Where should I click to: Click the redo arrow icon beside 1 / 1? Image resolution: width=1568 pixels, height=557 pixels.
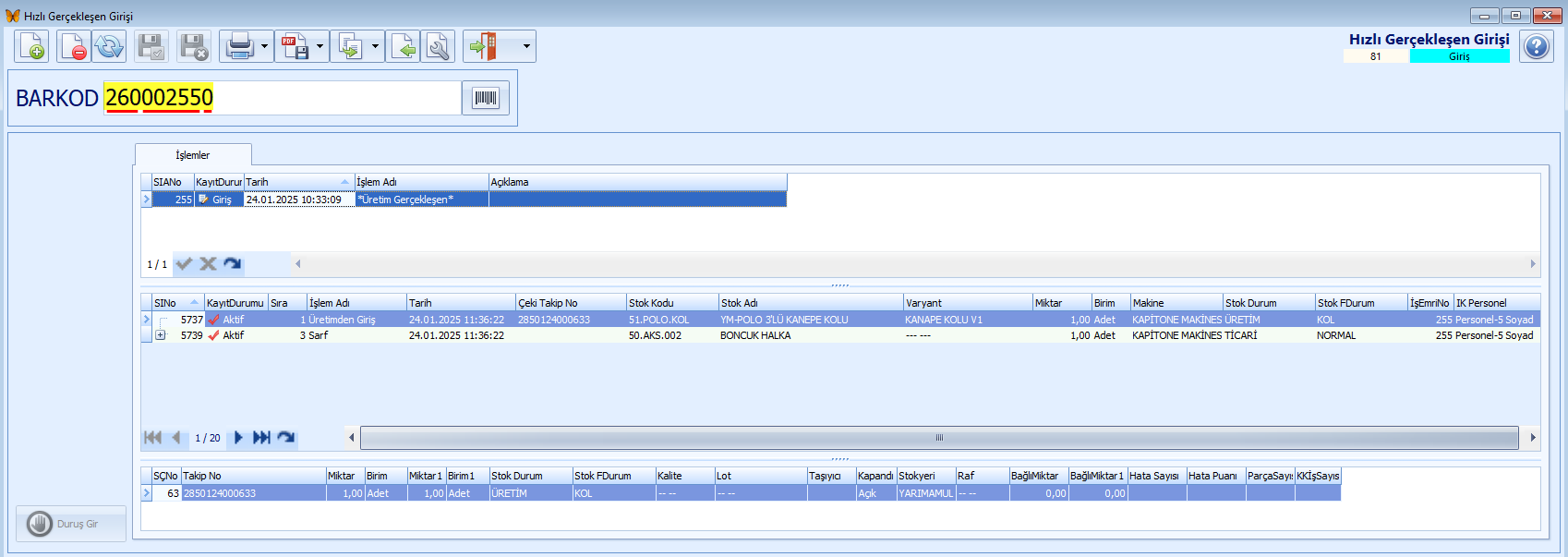(x=233, y=264)
